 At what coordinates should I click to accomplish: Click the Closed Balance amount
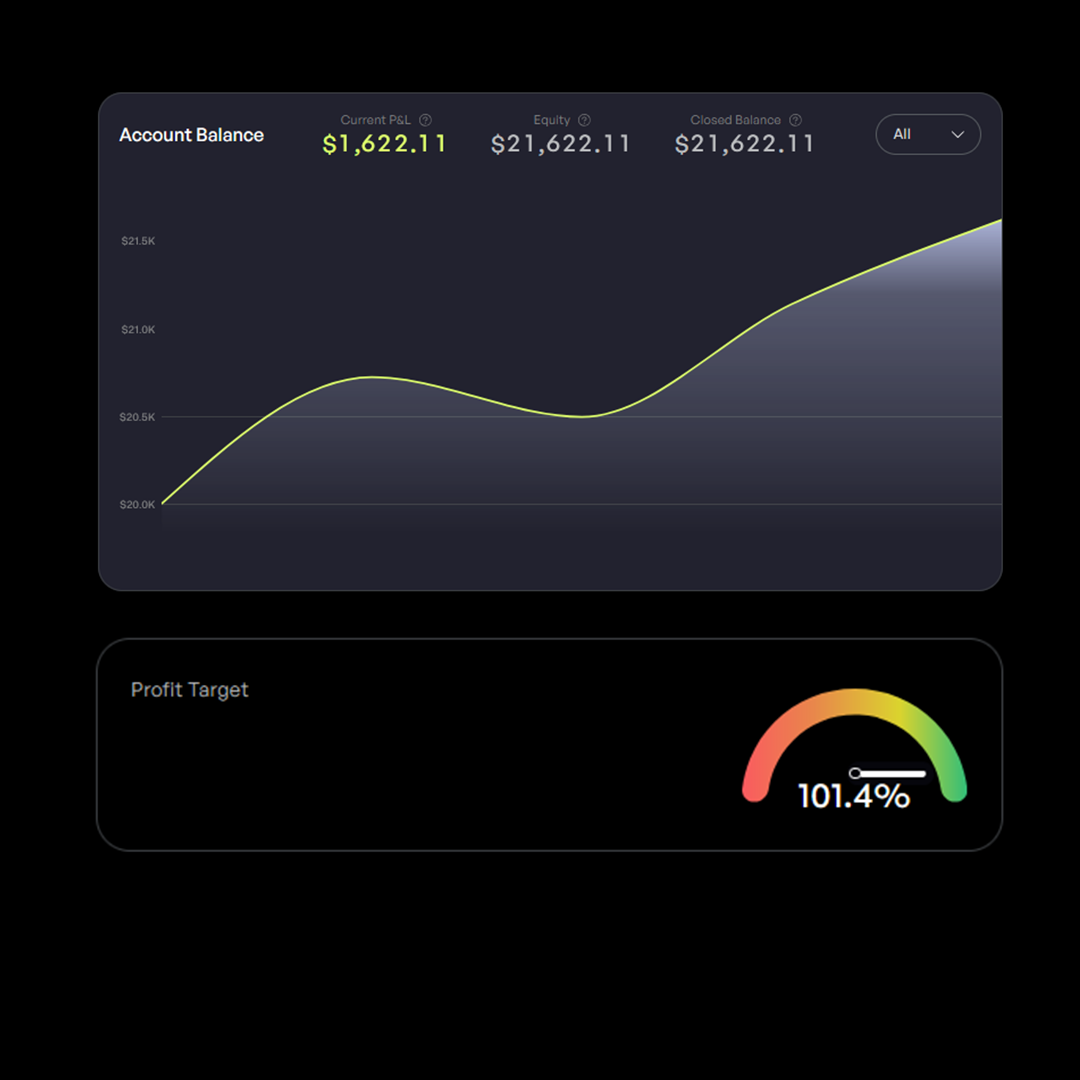(744, 145)
